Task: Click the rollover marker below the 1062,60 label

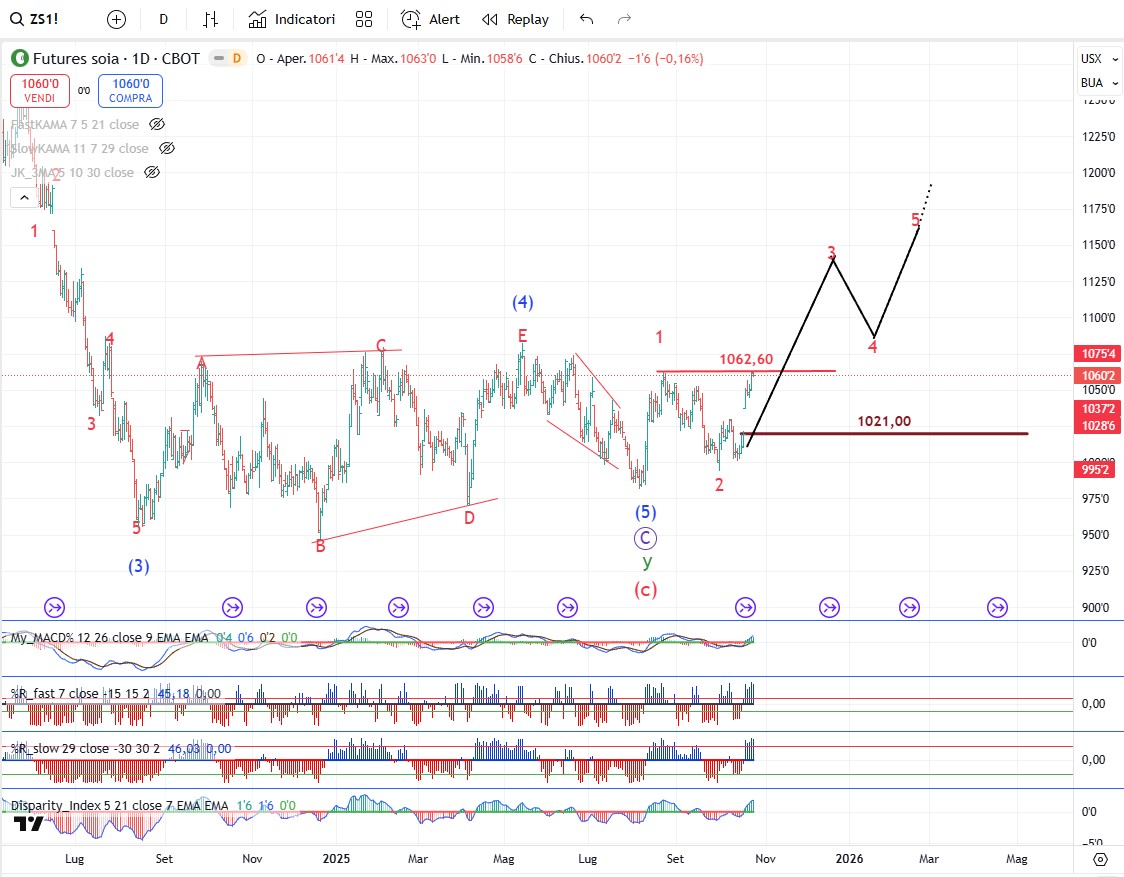Action: coord(746,608)
